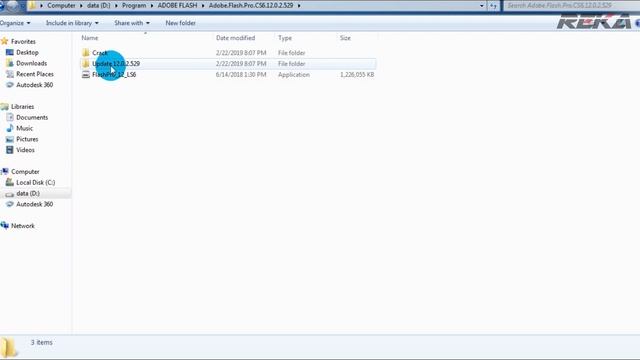Open the Share with dropdown
This screenshot has height=360, width=640.
pyautogui.click(x=132, y=23)
